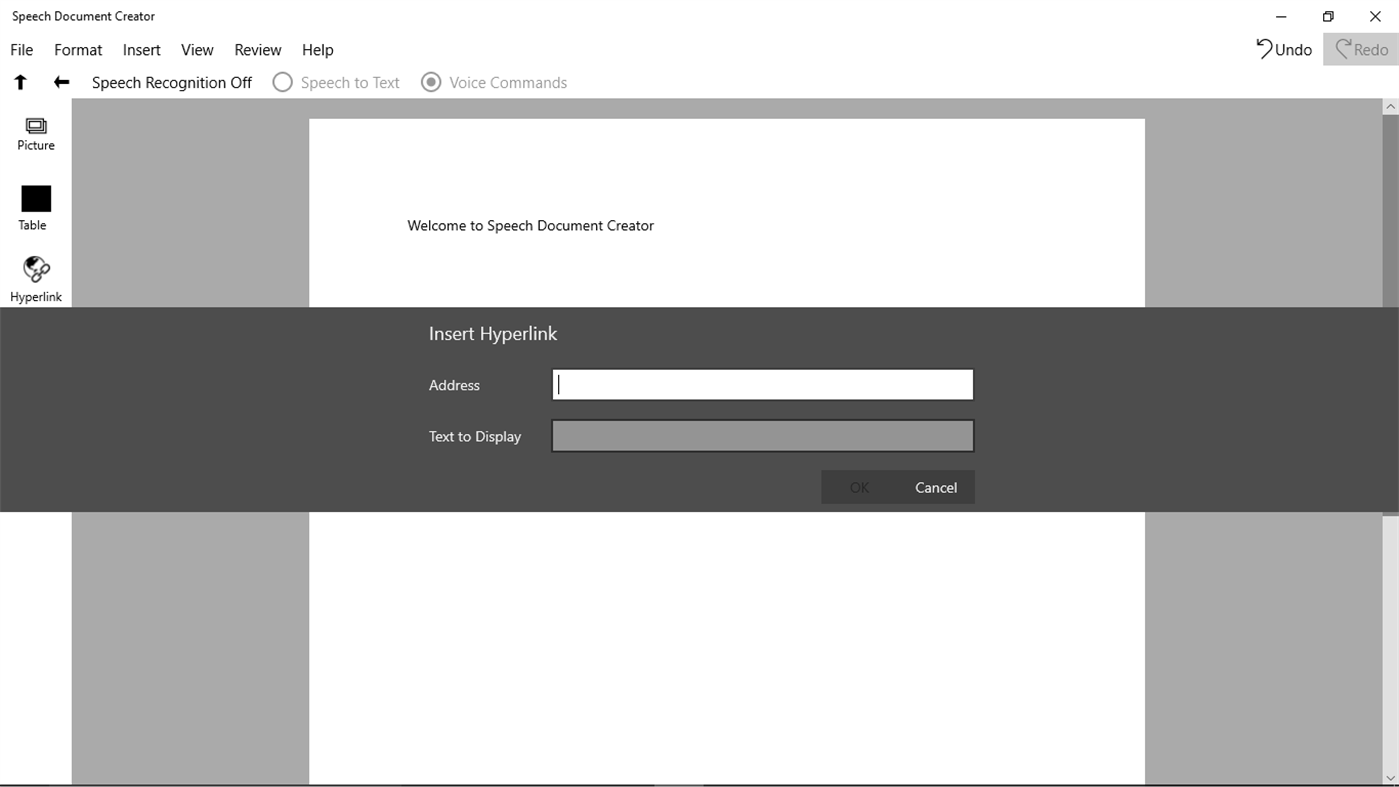Select the Table insert tool

[33, 205]
